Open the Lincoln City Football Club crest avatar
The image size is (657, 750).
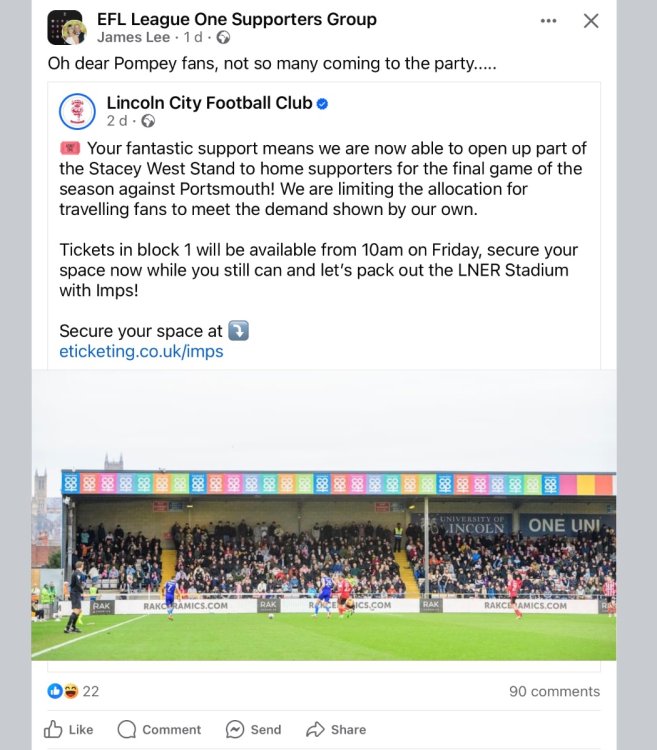click(x=77, y=111)
